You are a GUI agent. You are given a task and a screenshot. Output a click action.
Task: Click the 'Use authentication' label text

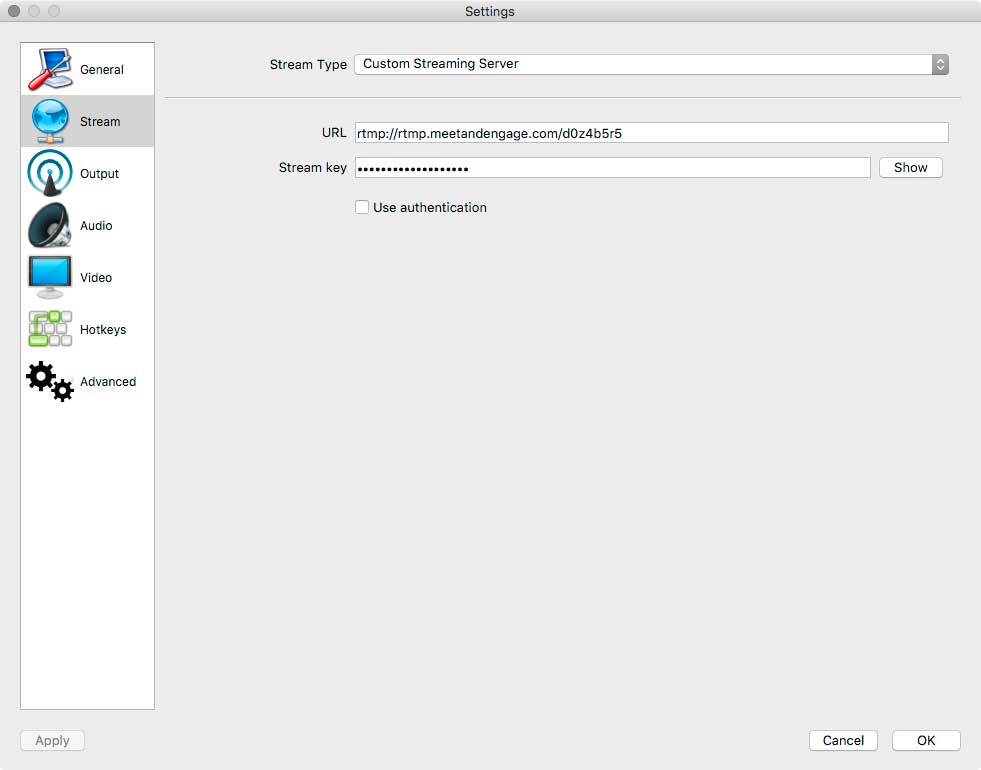(430, 207)
